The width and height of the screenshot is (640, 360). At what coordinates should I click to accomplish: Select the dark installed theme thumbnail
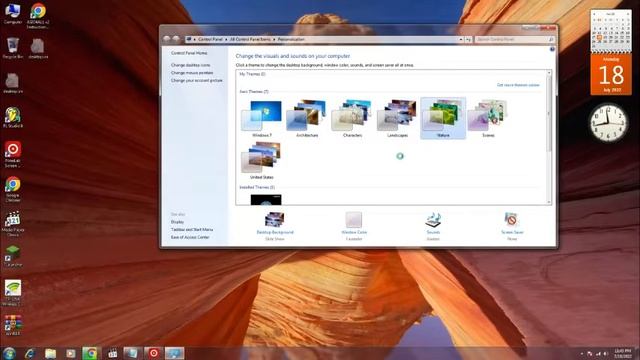coord(266,199)
